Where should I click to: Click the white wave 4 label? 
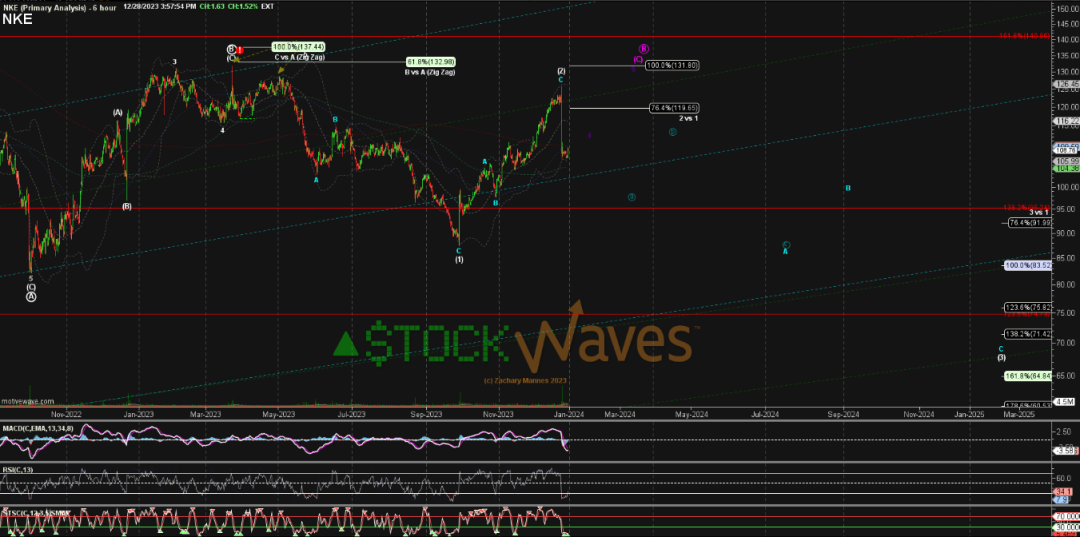[222, 129]
